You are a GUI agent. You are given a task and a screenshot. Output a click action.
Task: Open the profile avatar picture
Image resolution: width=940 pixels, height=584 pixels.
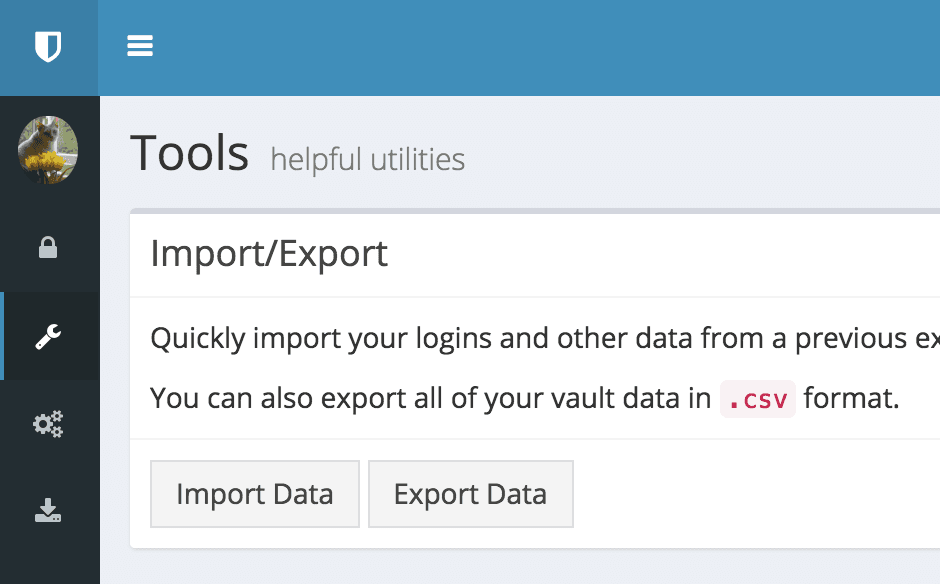48,150
